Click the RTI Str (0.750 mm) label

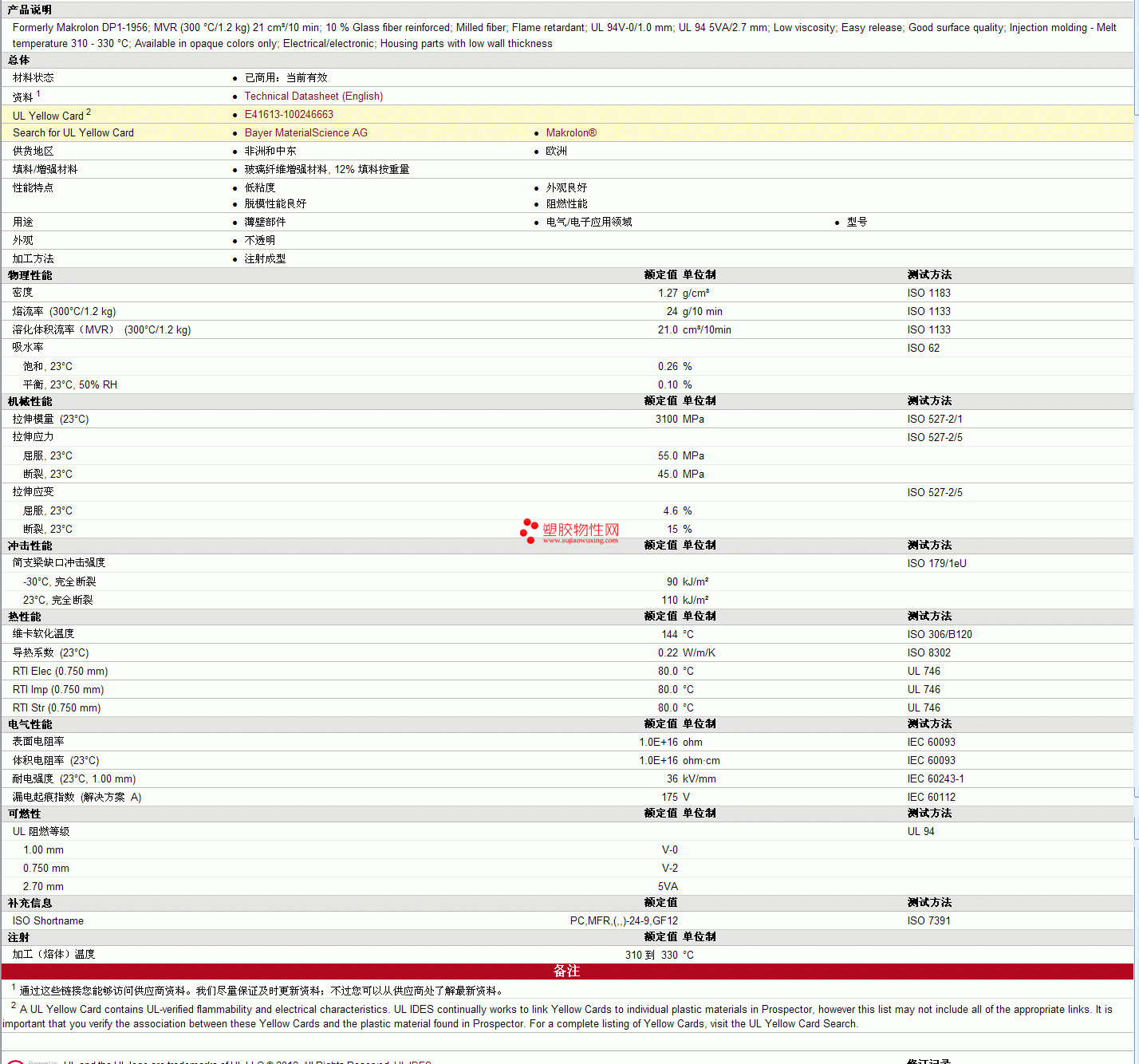[57, 708]
